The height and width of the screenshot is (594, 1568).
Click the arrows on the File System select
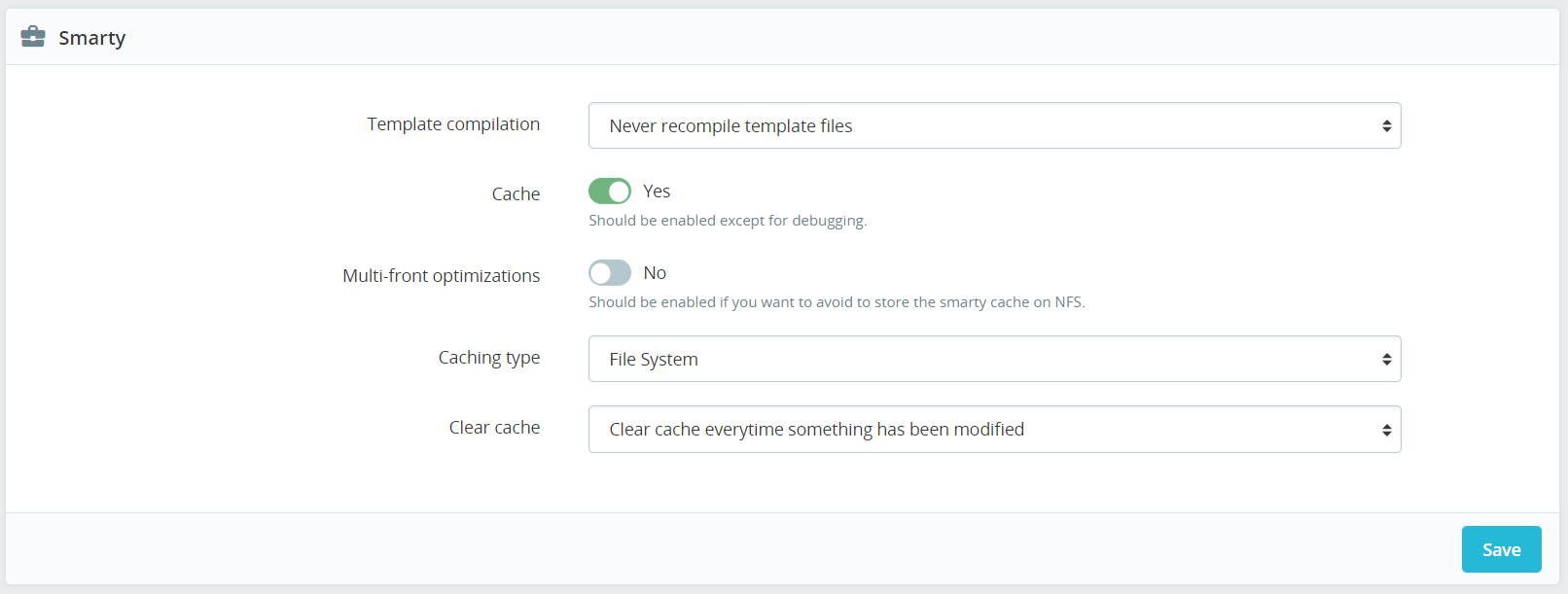(1386, 360)
